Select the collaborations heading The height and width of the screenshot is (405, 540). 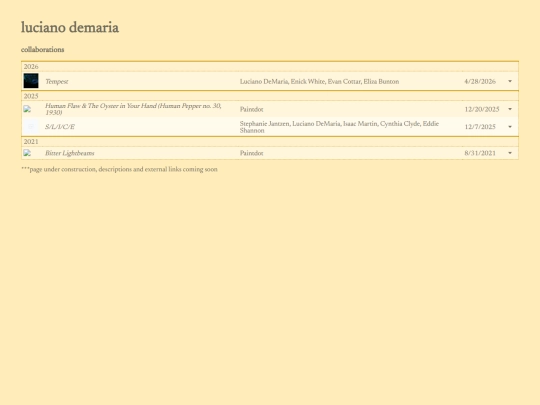[x=43, y=50]
